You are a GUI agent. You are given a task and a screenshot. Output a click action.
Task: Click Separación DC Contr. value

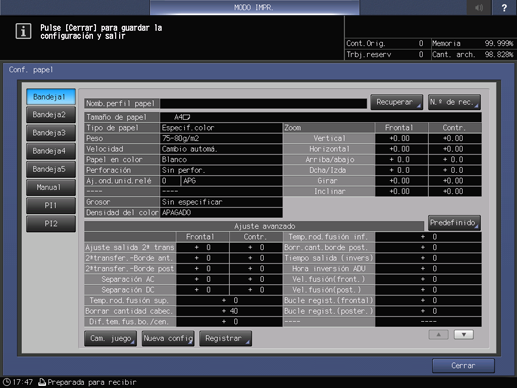(x=256, y=290)
